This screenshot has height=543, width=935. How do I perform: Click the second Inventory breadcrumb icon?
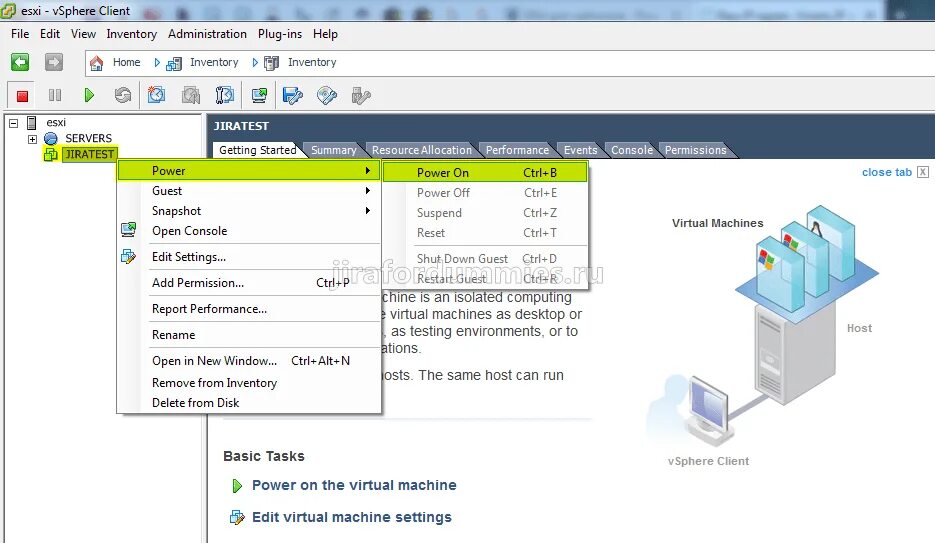[271, 63]
